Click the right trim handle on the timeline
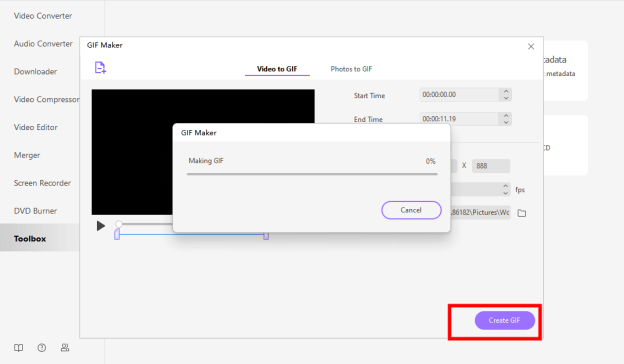 pos(266,236)
